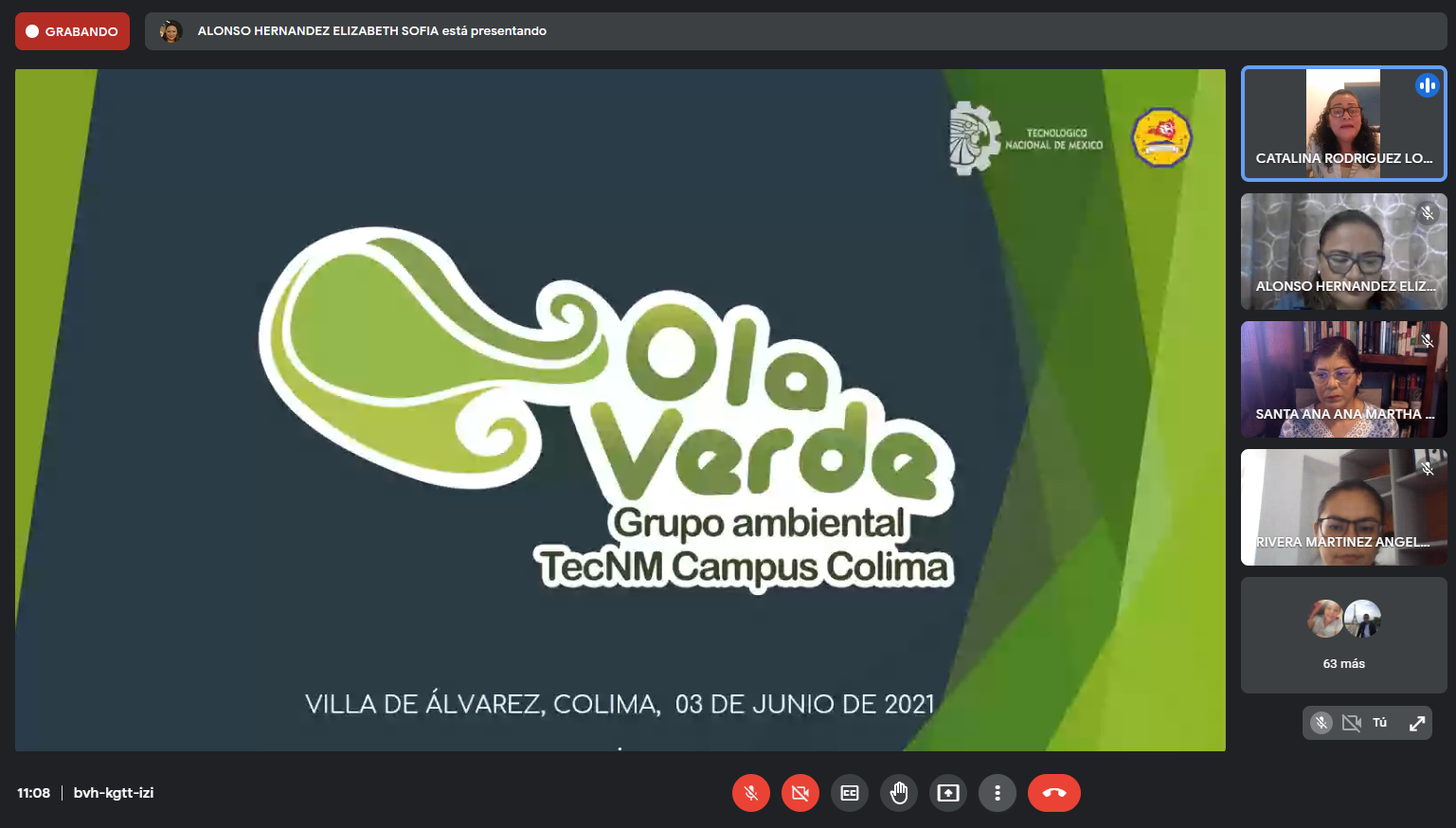
Task: Select Alonso Hernandez video tile
Action: pyautogui.click(x=1343, y=251)
